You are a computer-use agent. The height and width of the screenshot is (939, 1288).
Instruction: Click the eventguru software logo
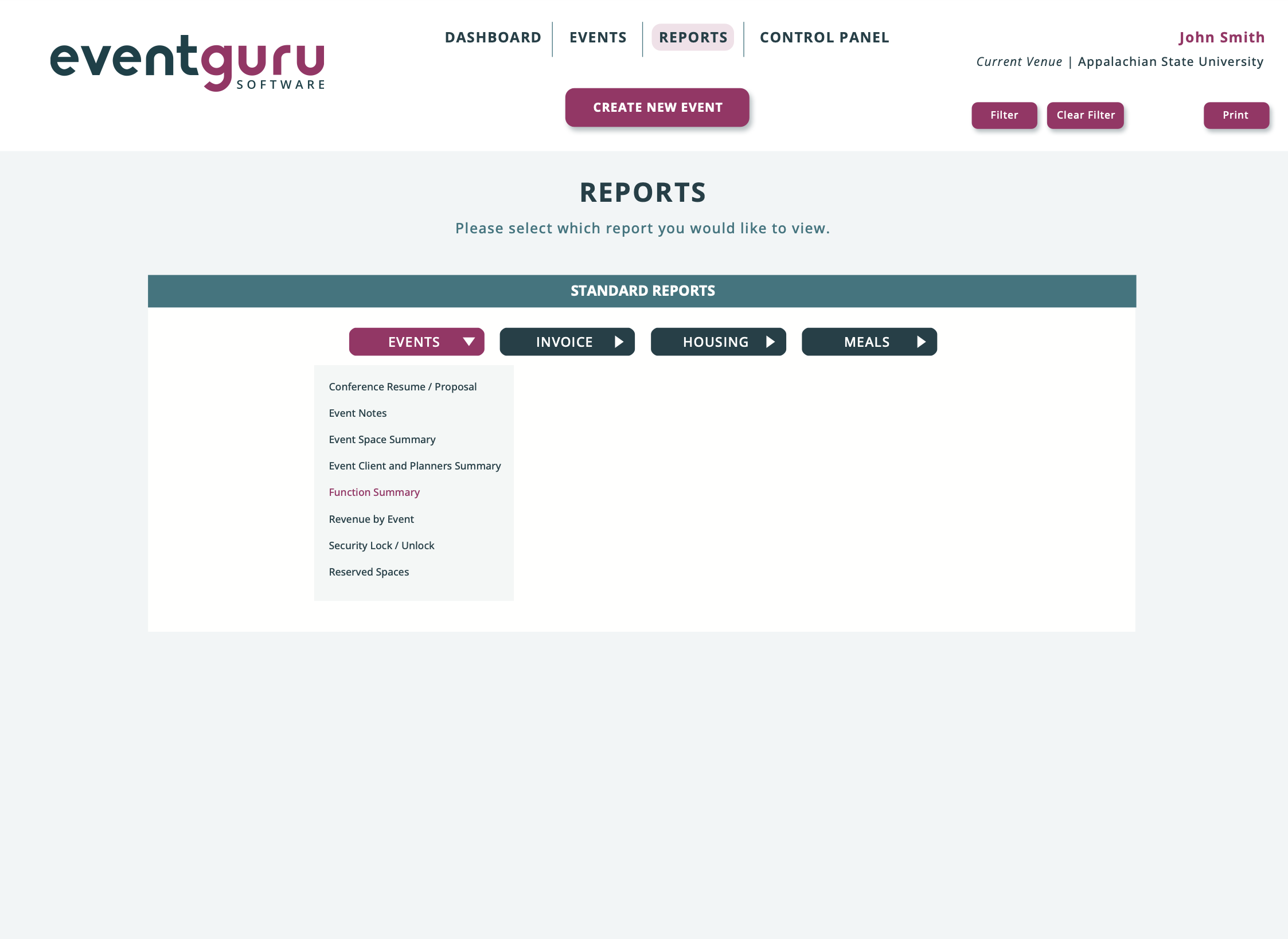click(x=188, y=63)
